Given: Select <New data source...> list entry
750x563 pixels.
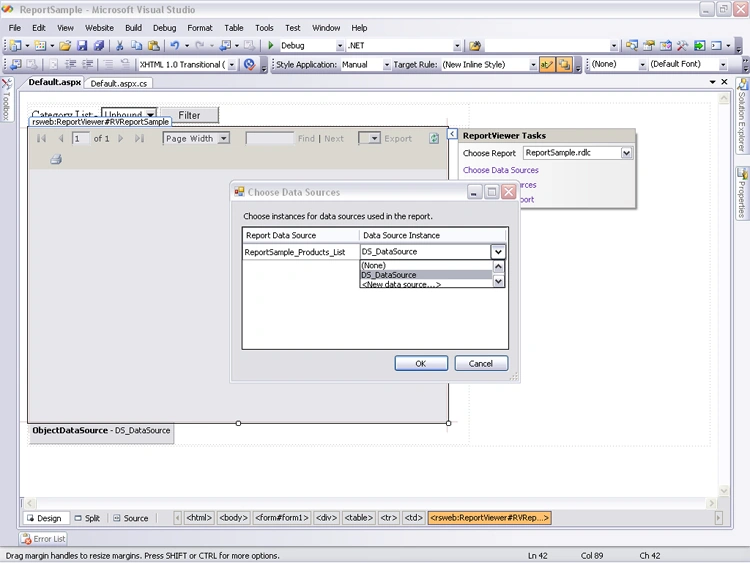Looking at the screenshot, I should coord(426,284).
